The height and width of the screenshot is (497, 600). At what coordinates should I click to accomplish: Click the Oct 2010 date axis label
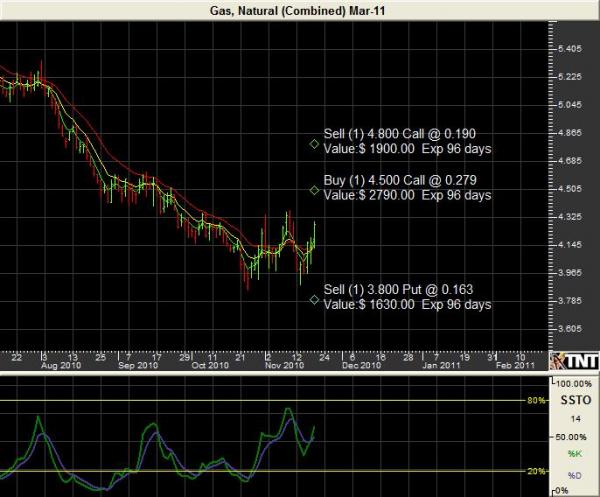pos(210,365)
